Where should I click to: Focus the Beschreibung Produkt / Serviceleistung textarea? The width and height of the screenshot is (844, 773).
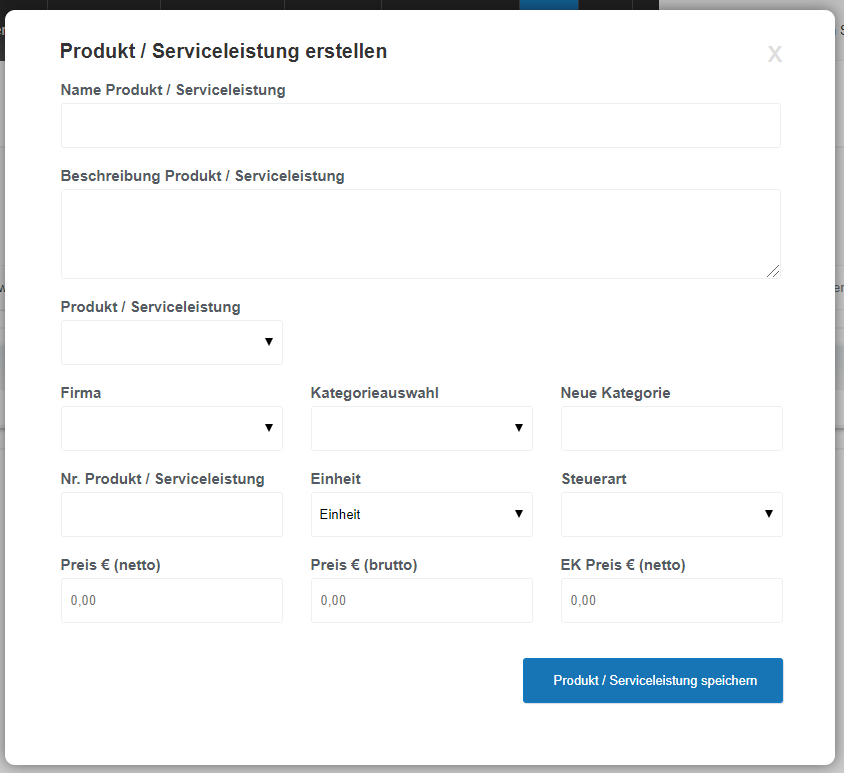click(x=420, y=234)
